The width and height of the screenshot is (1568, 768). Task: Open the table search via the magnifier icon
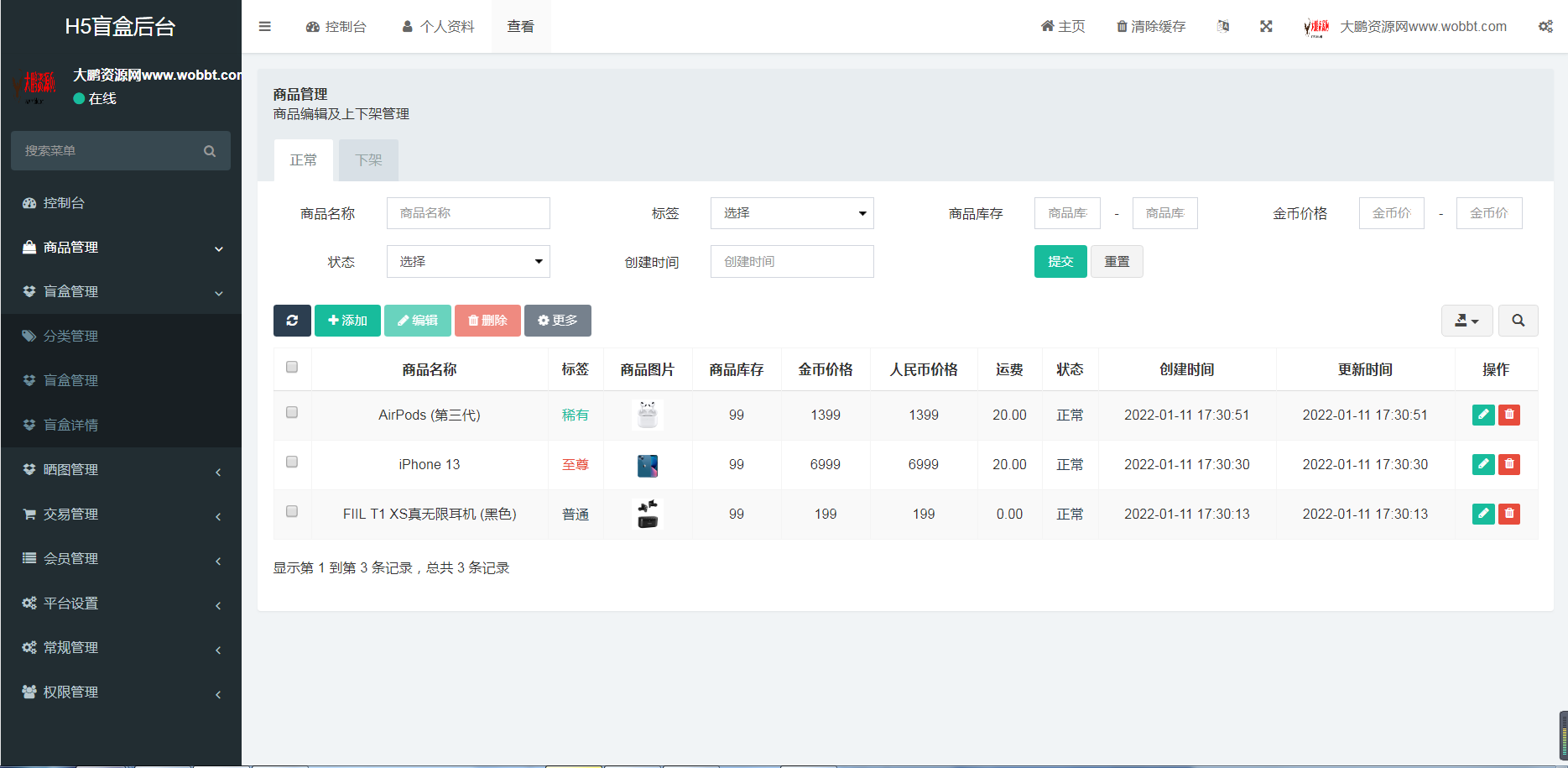point(1518,320)
